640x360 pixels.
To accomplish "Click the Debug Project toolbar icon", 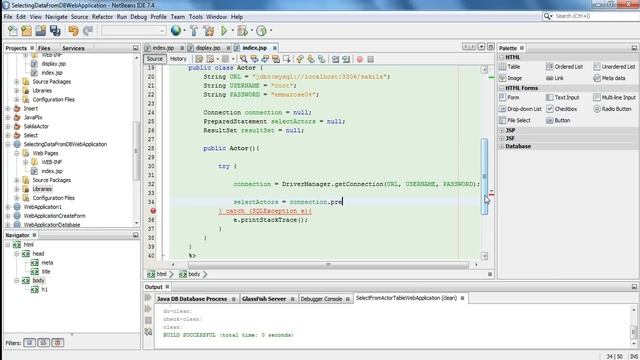I will pyautogui.click(x=242, y=31).
